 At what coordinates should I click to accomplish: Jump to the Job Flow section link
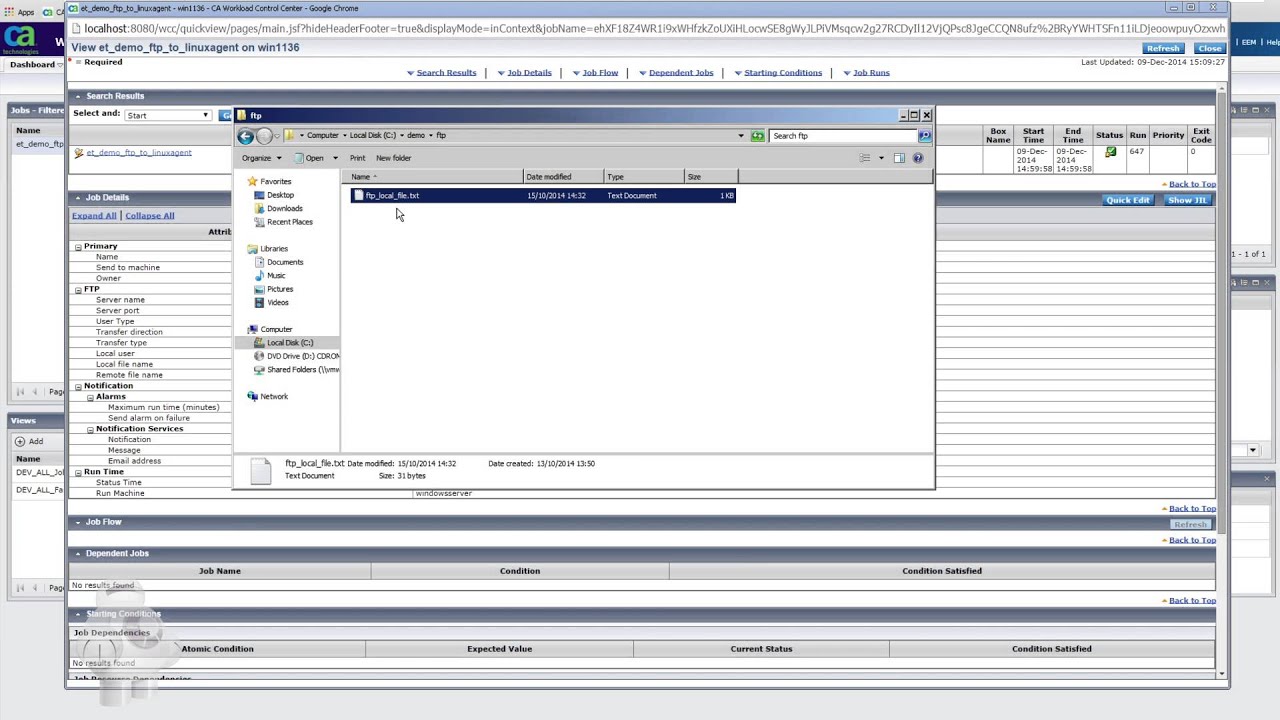(x=600, y=73)
